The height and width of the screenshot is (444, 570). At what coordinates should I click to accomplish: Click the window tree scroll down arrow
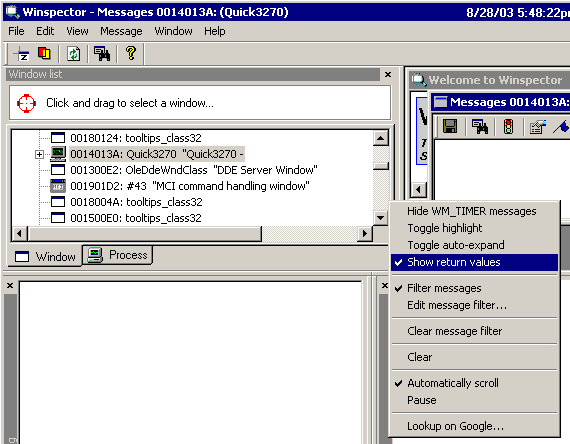[x=381, y=218]
